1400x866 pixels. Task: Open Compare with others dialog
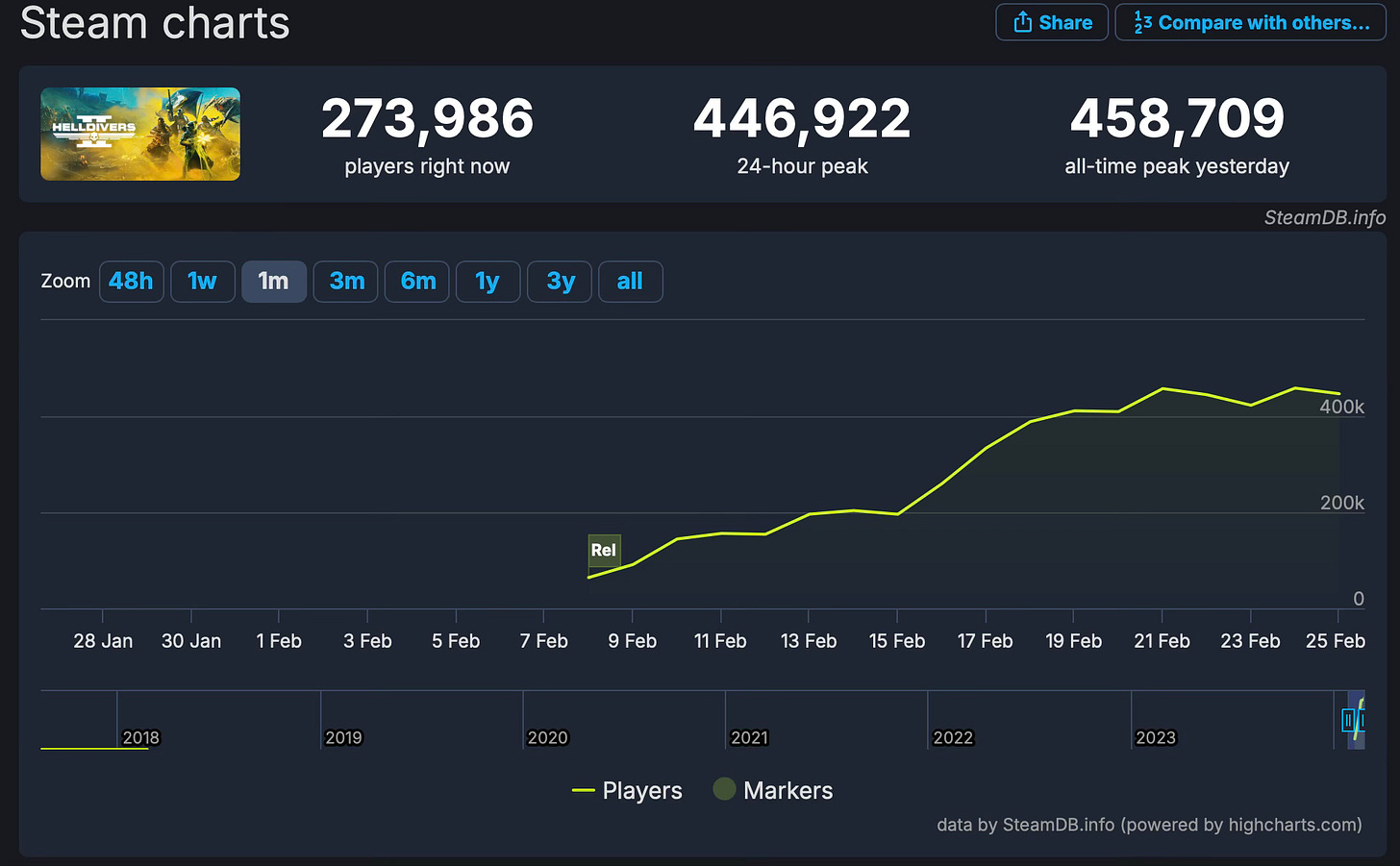[x=1251, y=22]
